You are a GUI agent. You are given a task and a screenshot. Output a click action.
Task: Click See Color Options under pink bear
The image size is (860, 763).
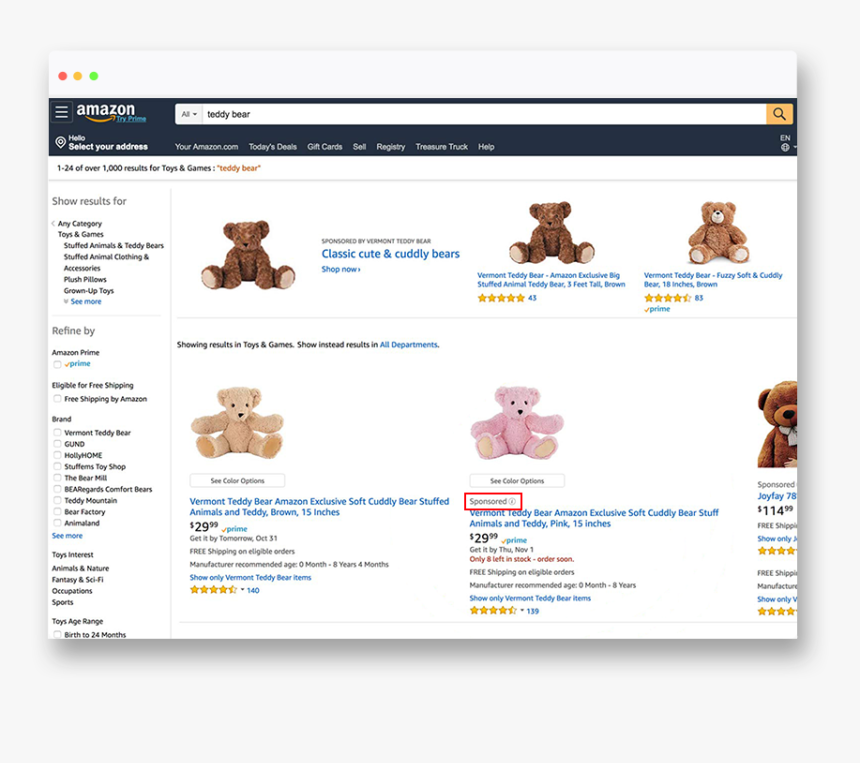coord(517,481)
